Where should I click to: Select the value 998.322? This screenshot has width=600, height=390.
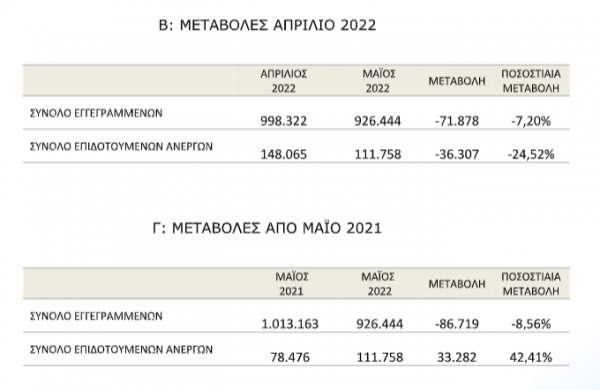coord(284,121)
